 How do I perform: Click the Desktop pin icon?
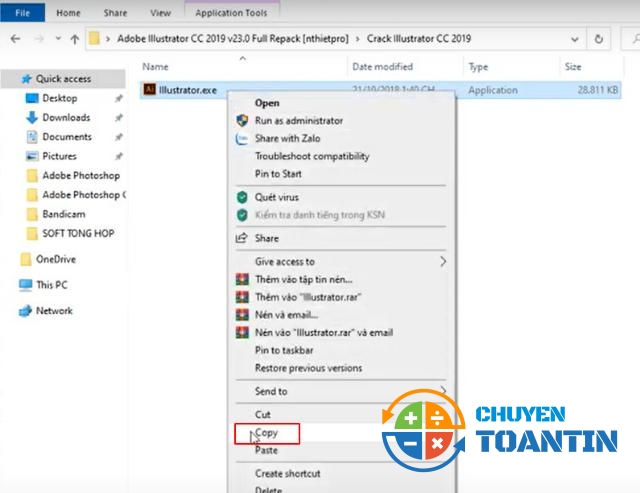tap(119, 98)
